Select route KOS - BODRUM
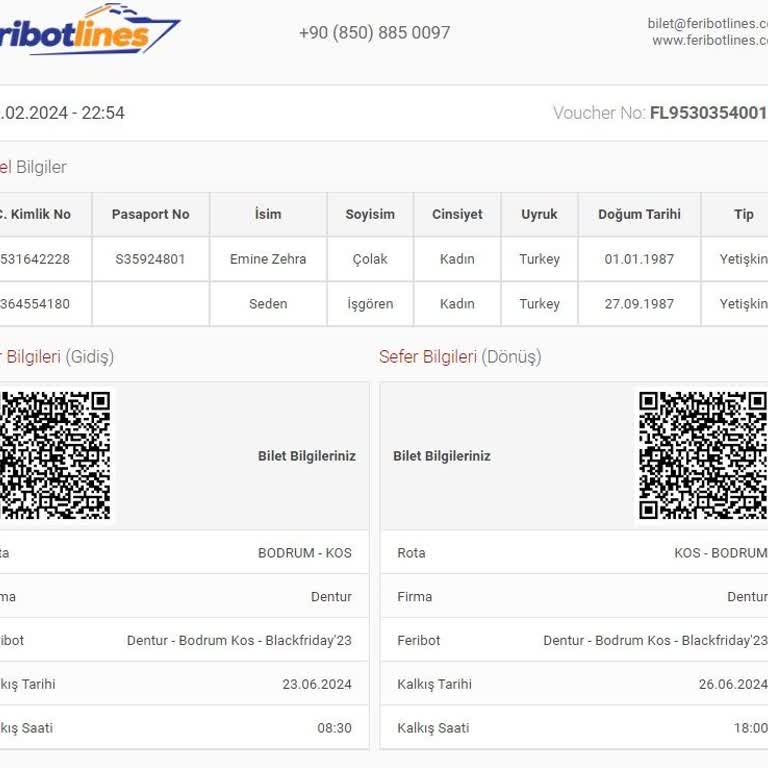The height and width of the screenshot is (768, 768). coord(720,553)
